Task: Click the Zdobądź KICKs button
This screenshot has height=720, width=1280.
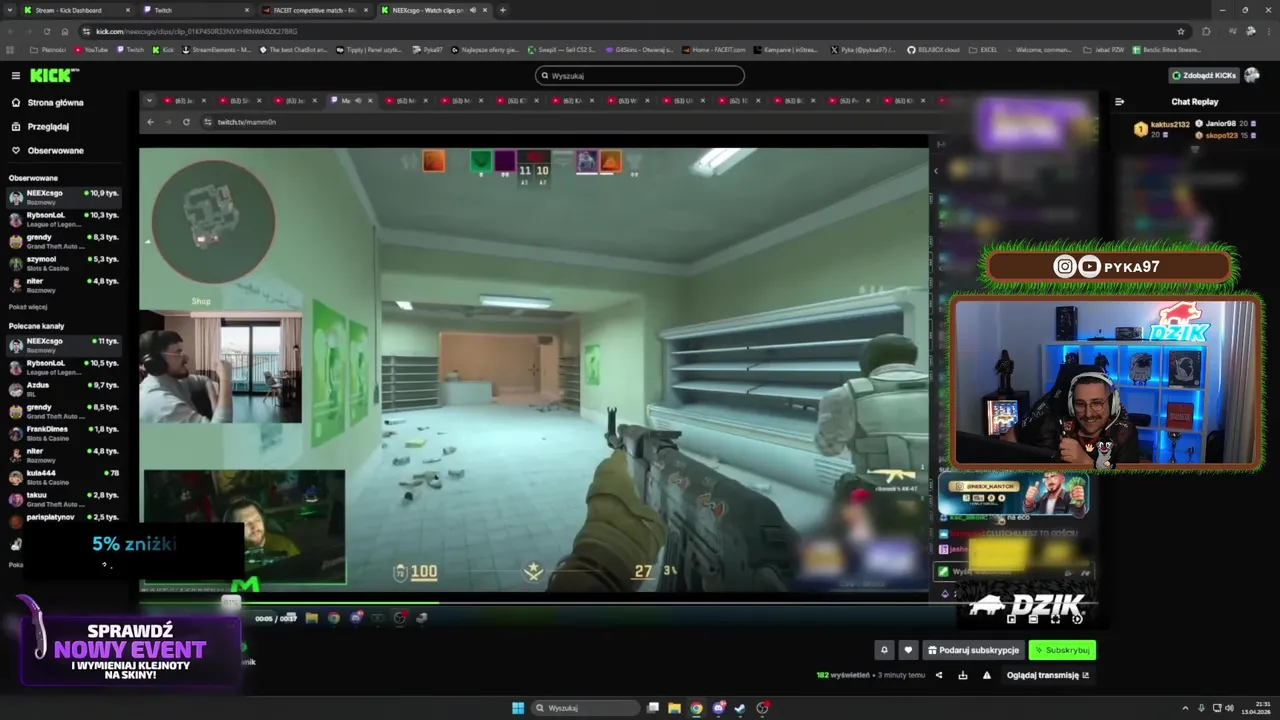Action: (1204, 75)
